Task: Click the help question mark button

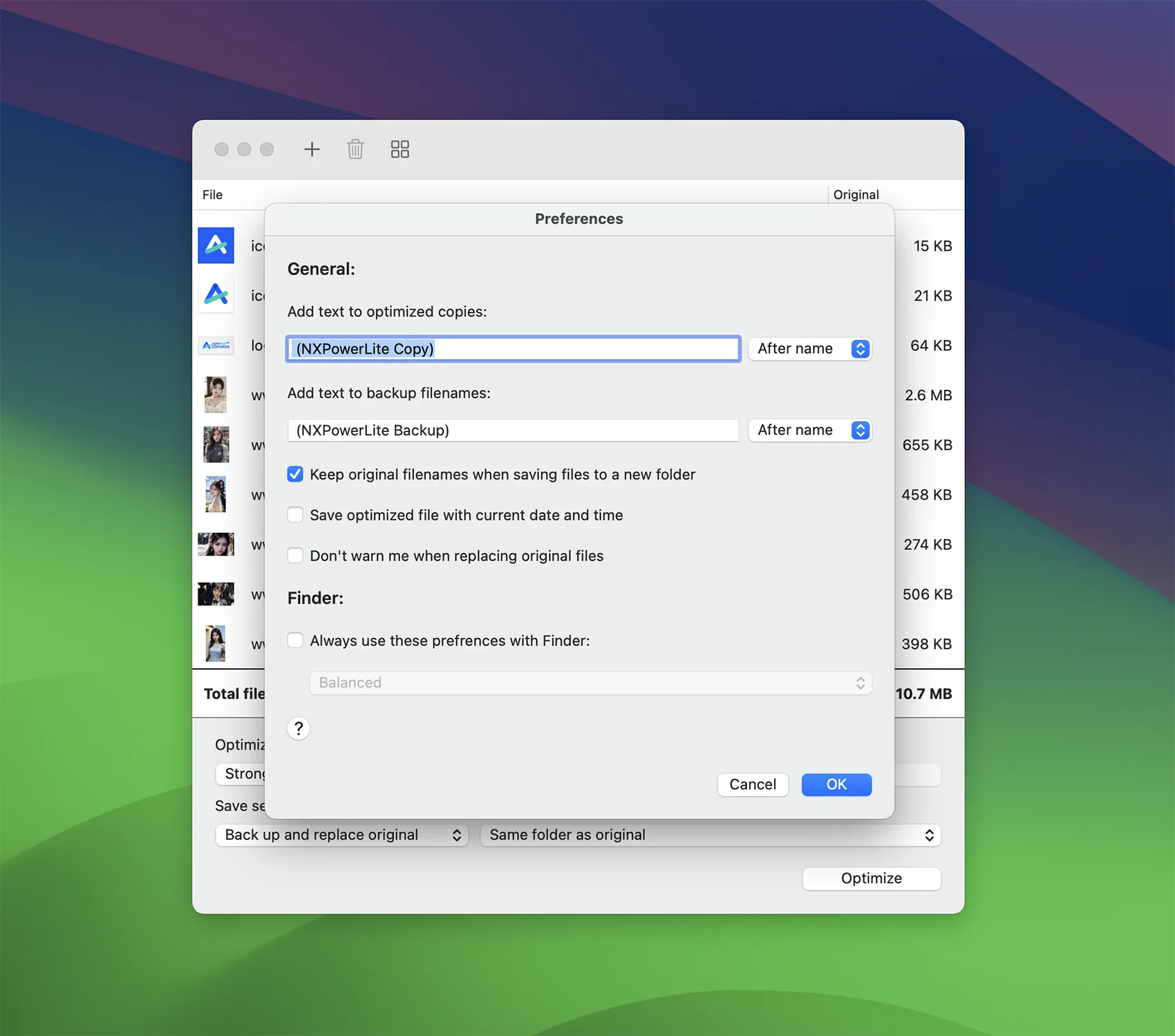Action: tap(299, 728)
